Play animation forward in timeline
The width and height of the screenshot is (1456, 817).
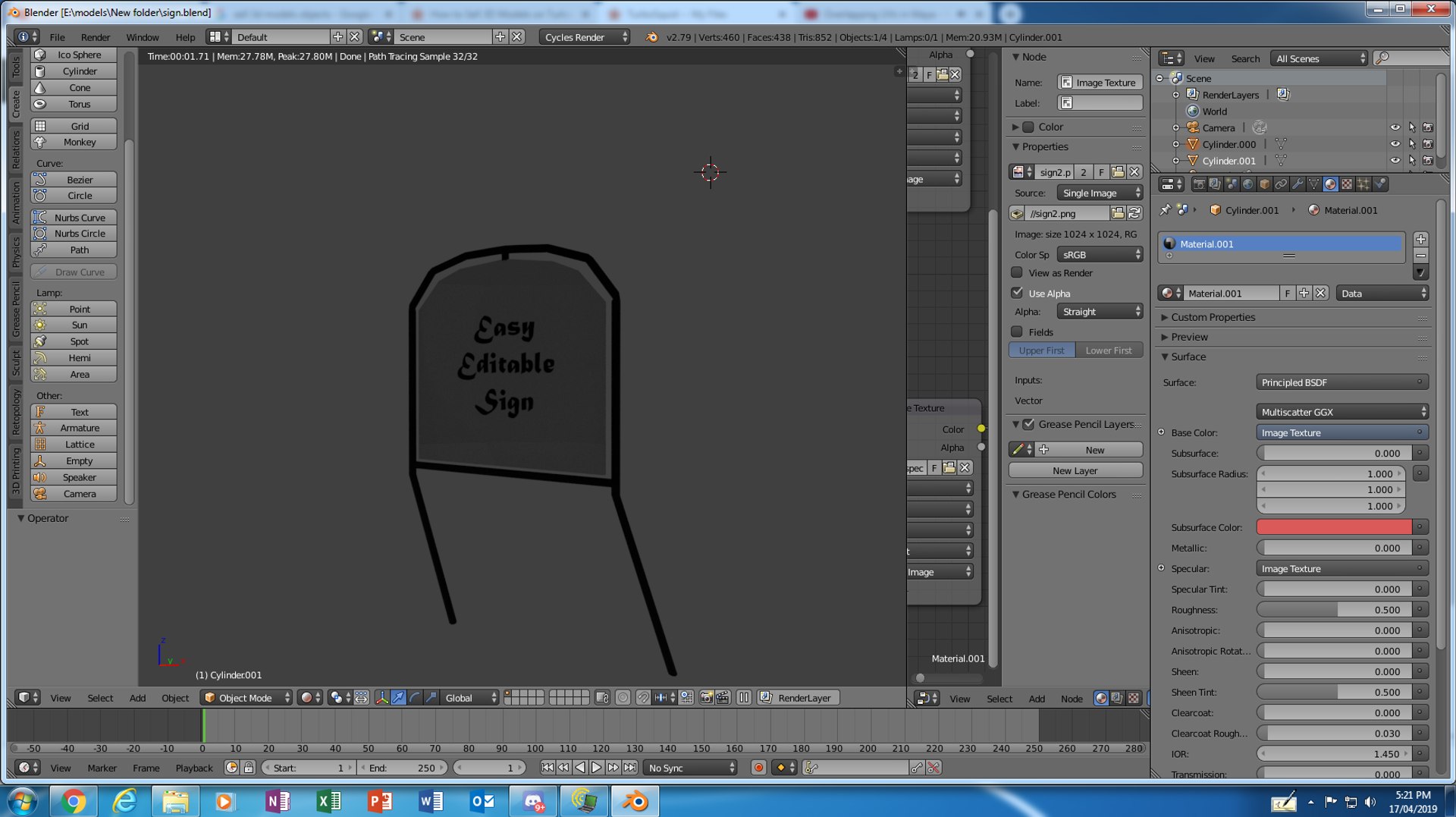[596, 768]
